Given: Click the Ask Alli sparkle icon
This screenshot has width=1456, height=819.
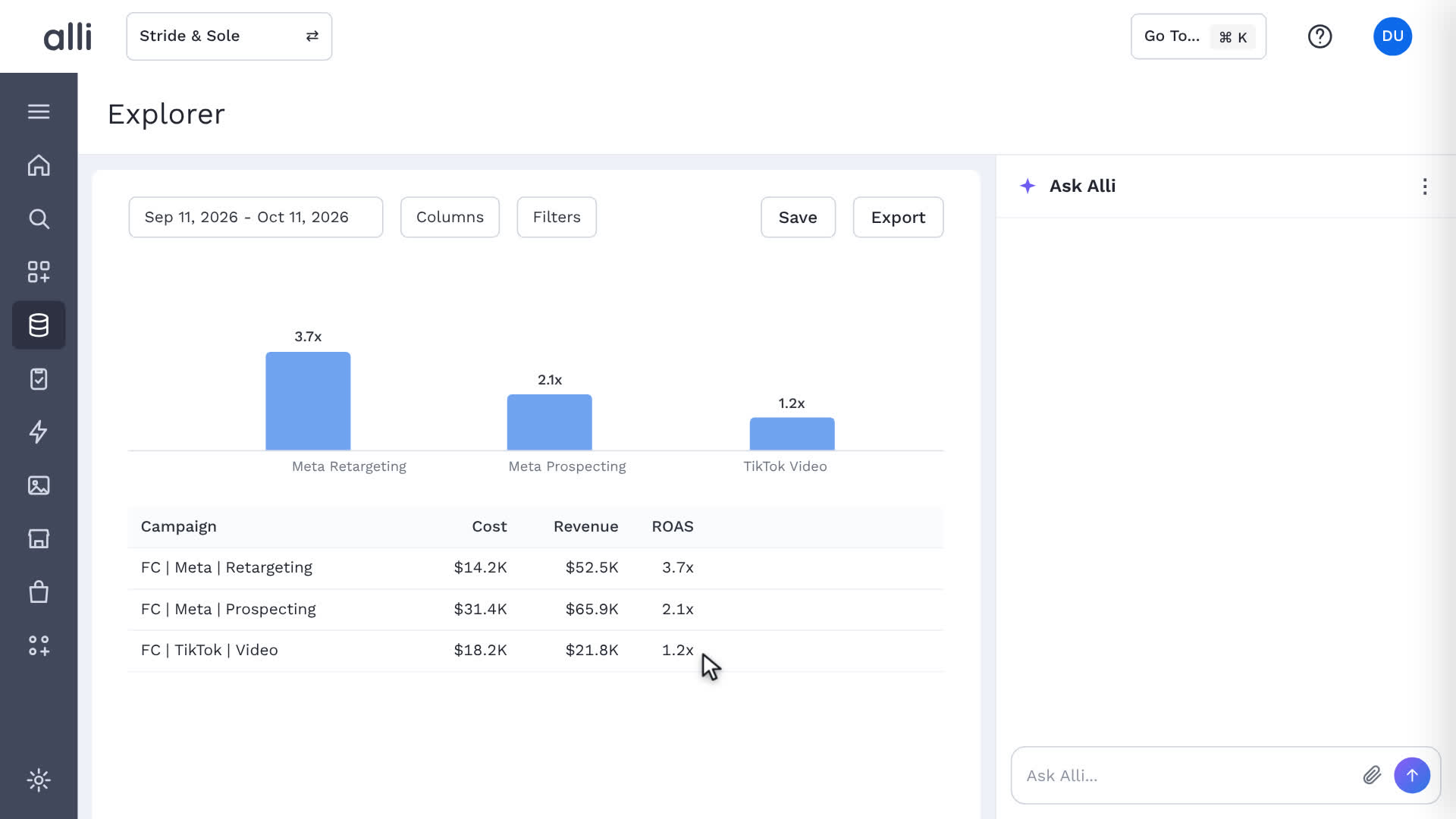Looking at the screenshot, I should point(1028,186).
